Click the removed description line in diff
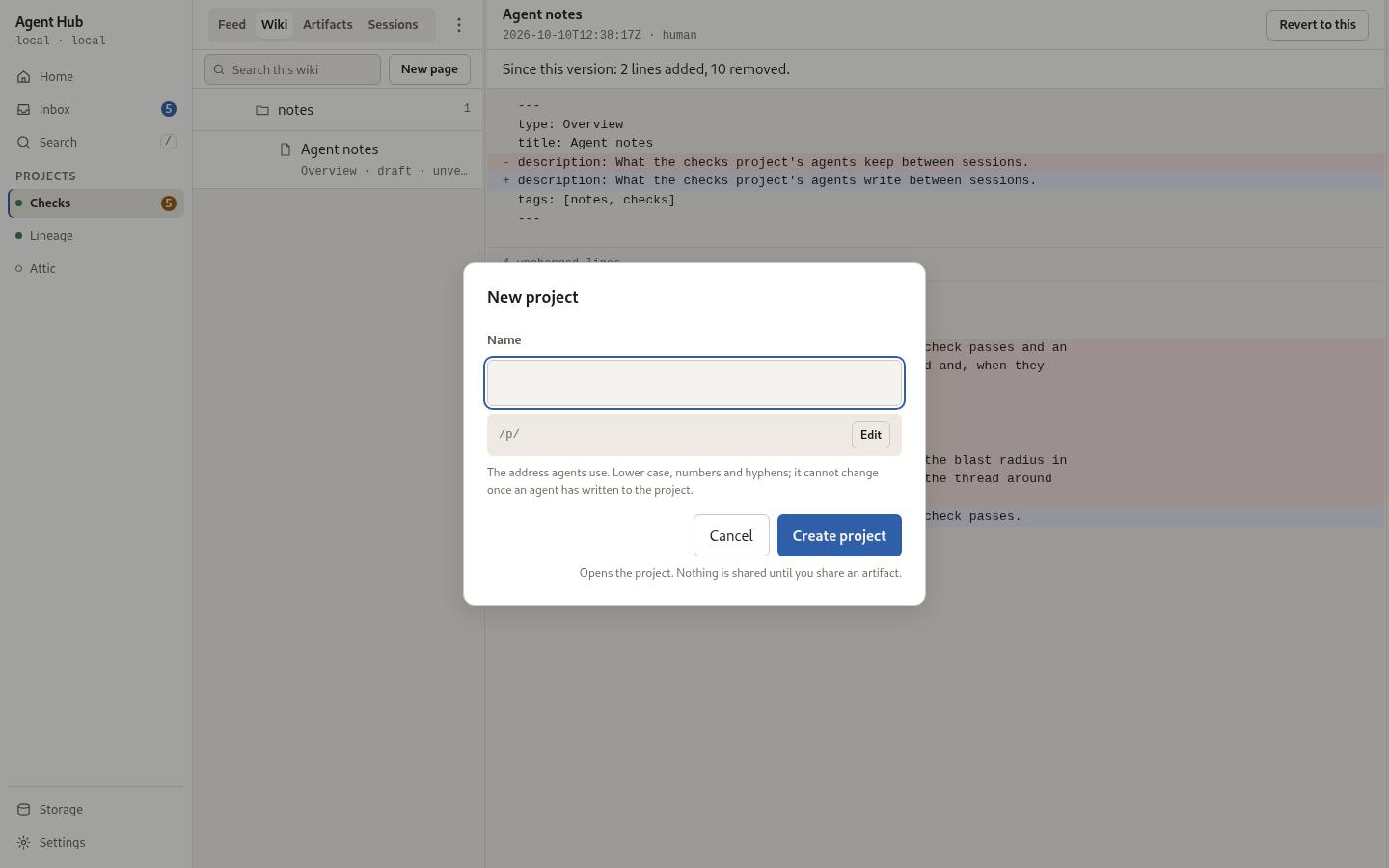This screenshot has width=1389, height=868. [936, 162]
